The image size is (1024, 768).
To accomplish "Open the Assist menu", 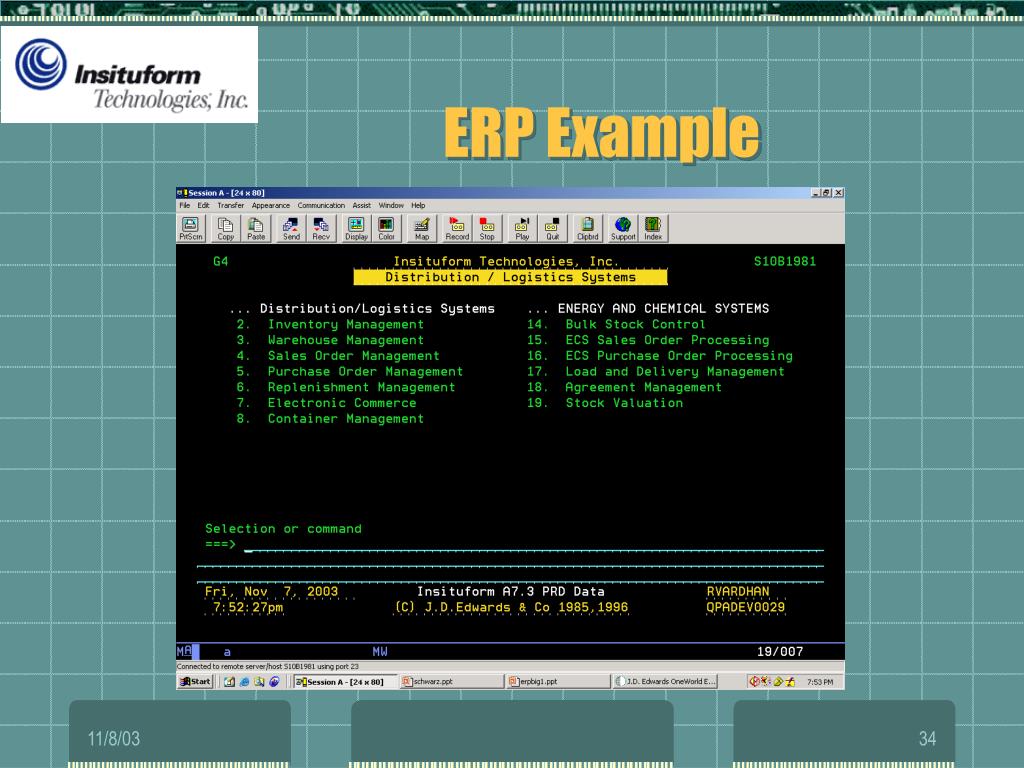I will [361, 205].
